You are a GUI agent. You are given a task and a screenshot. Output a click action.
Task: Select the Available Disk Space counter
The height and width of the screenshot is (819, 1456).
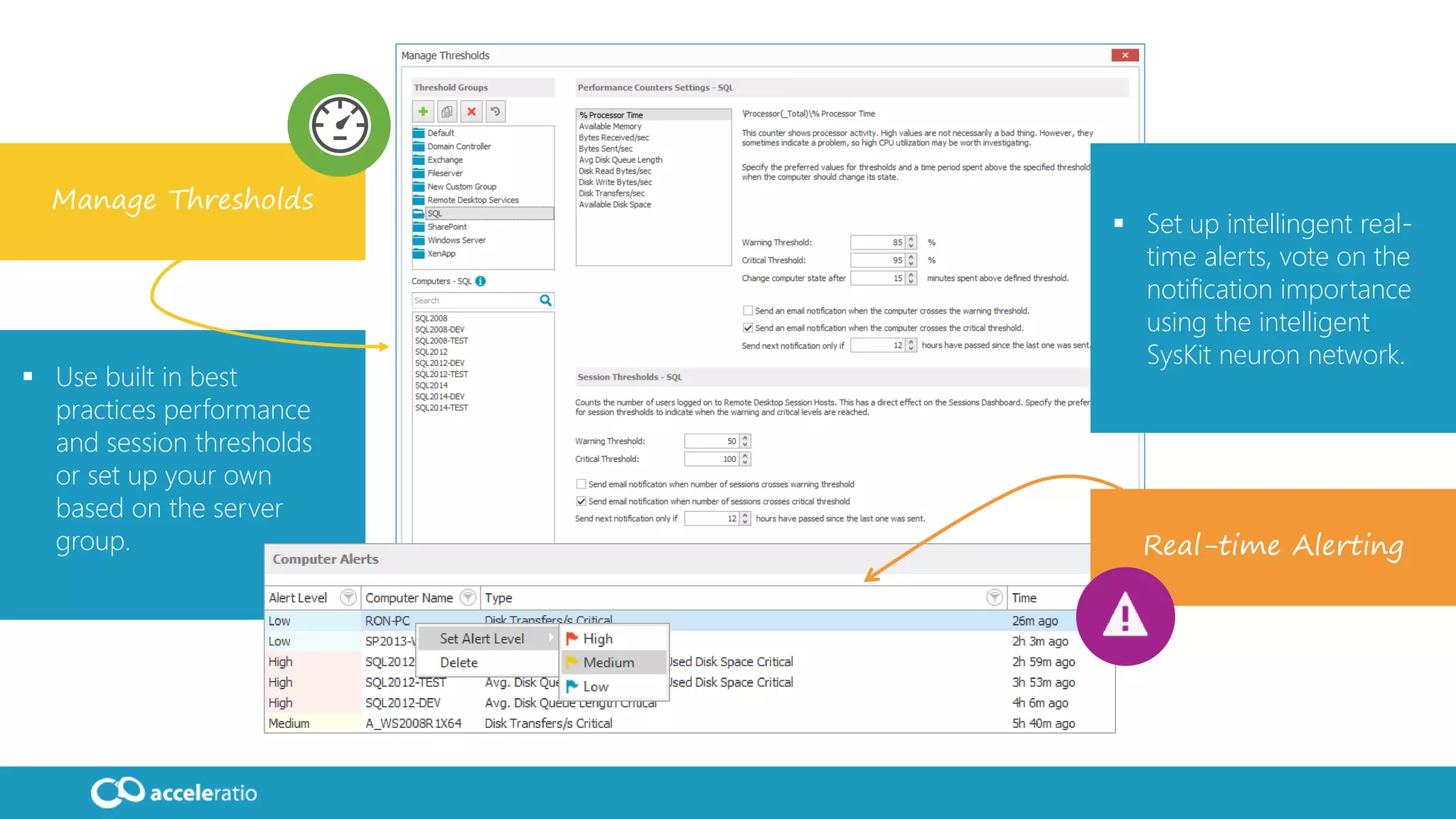click(615, 205)
